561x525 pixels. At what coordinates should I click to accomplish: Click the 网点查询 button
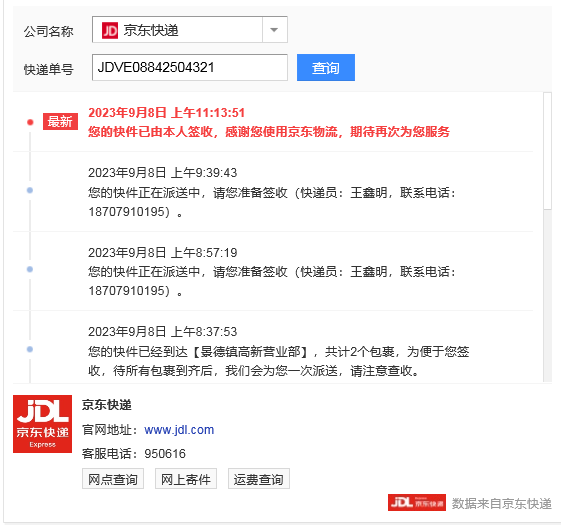(113, 479)
